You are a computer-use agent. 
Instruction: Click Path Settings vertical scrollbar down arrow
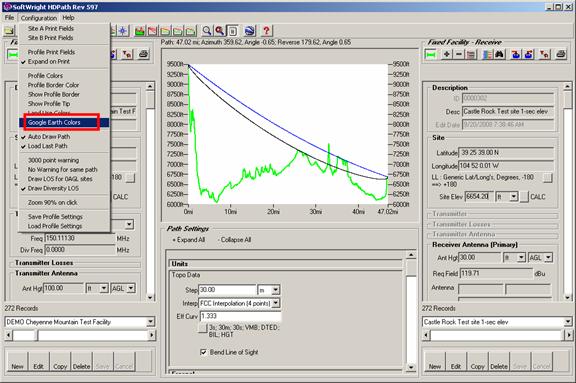point(411,367)
